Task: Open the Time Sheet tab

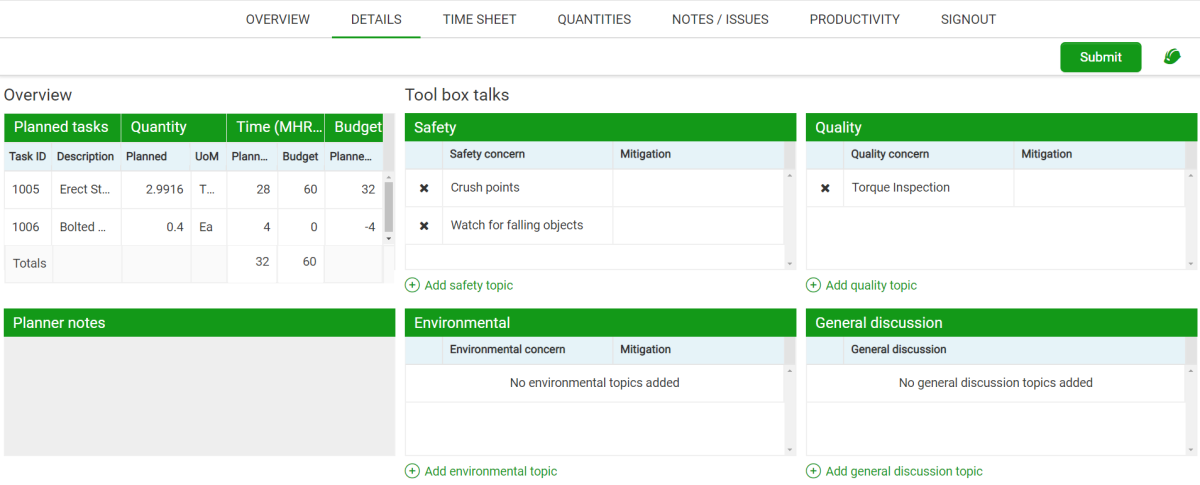Action: point(479,19)
